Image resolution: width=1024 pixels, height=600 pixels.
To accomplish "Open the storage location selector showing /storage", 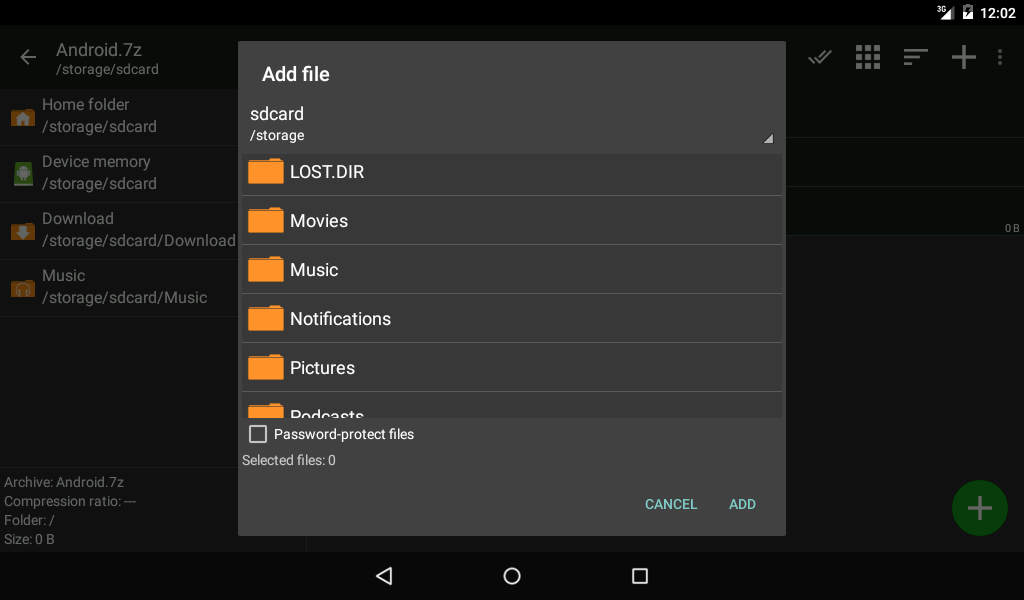I will coord(511,123).
